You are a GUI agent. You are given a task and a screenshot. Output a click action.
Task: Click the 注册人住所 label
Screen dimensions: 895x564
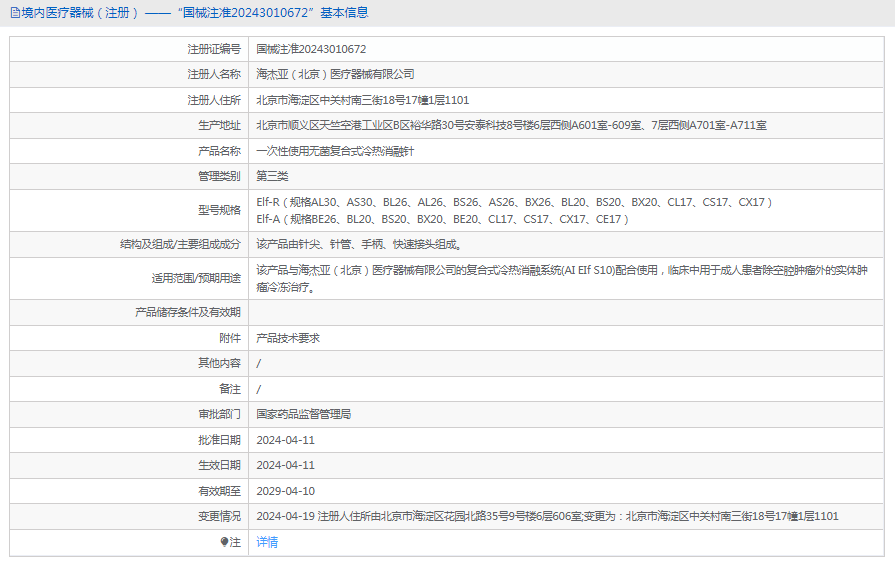(214, 100)
